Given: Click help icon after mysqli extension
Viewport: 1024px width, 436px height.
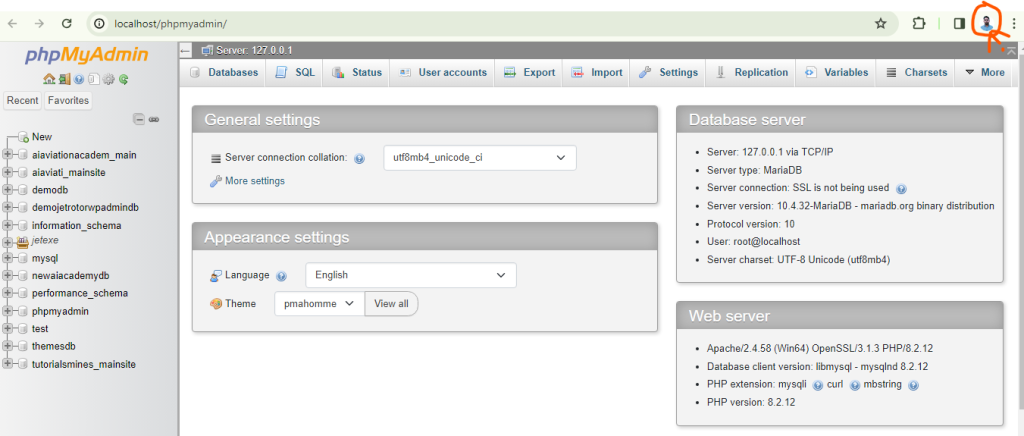Looking at the screenshot, I should click(818, 385).
